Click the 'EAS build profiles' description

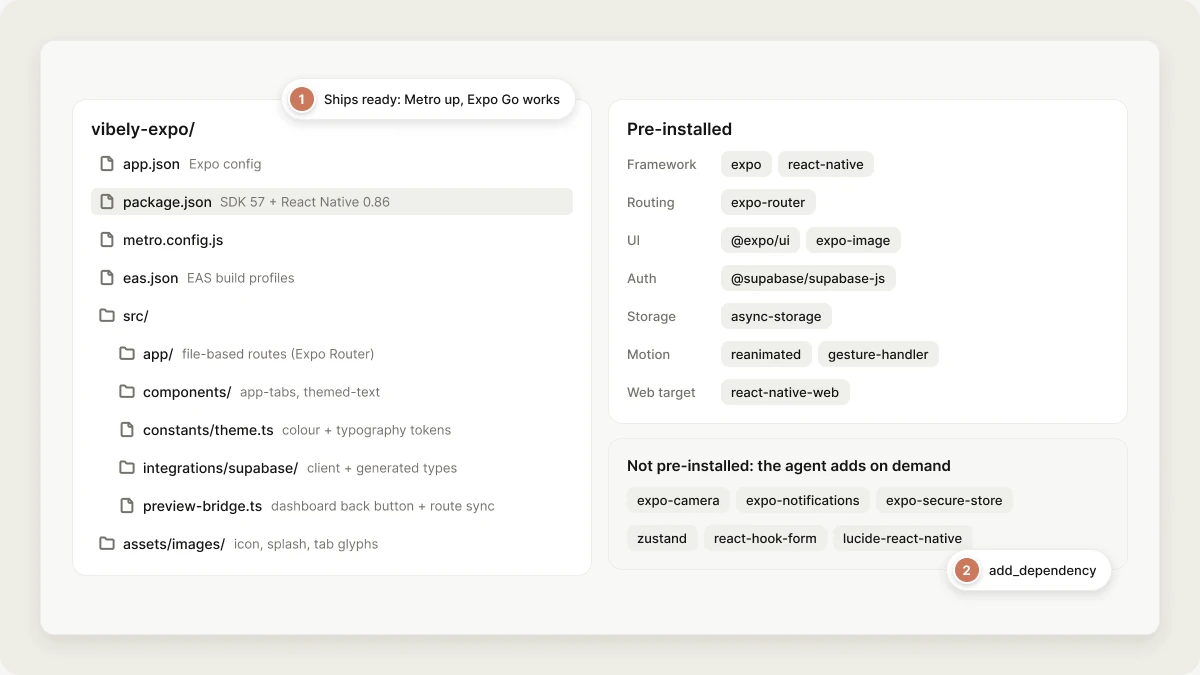[241, 278]
